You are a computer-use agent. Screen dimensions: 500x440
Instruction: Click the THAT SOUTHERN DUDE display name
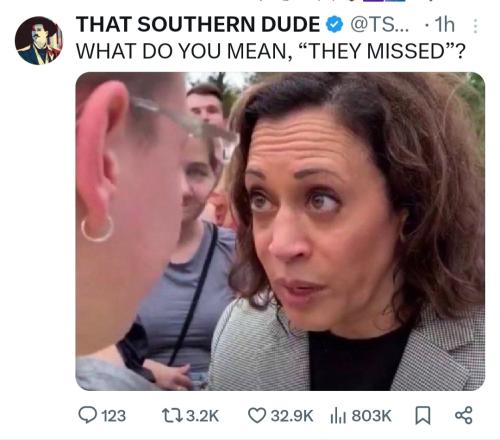pos(198,25)
